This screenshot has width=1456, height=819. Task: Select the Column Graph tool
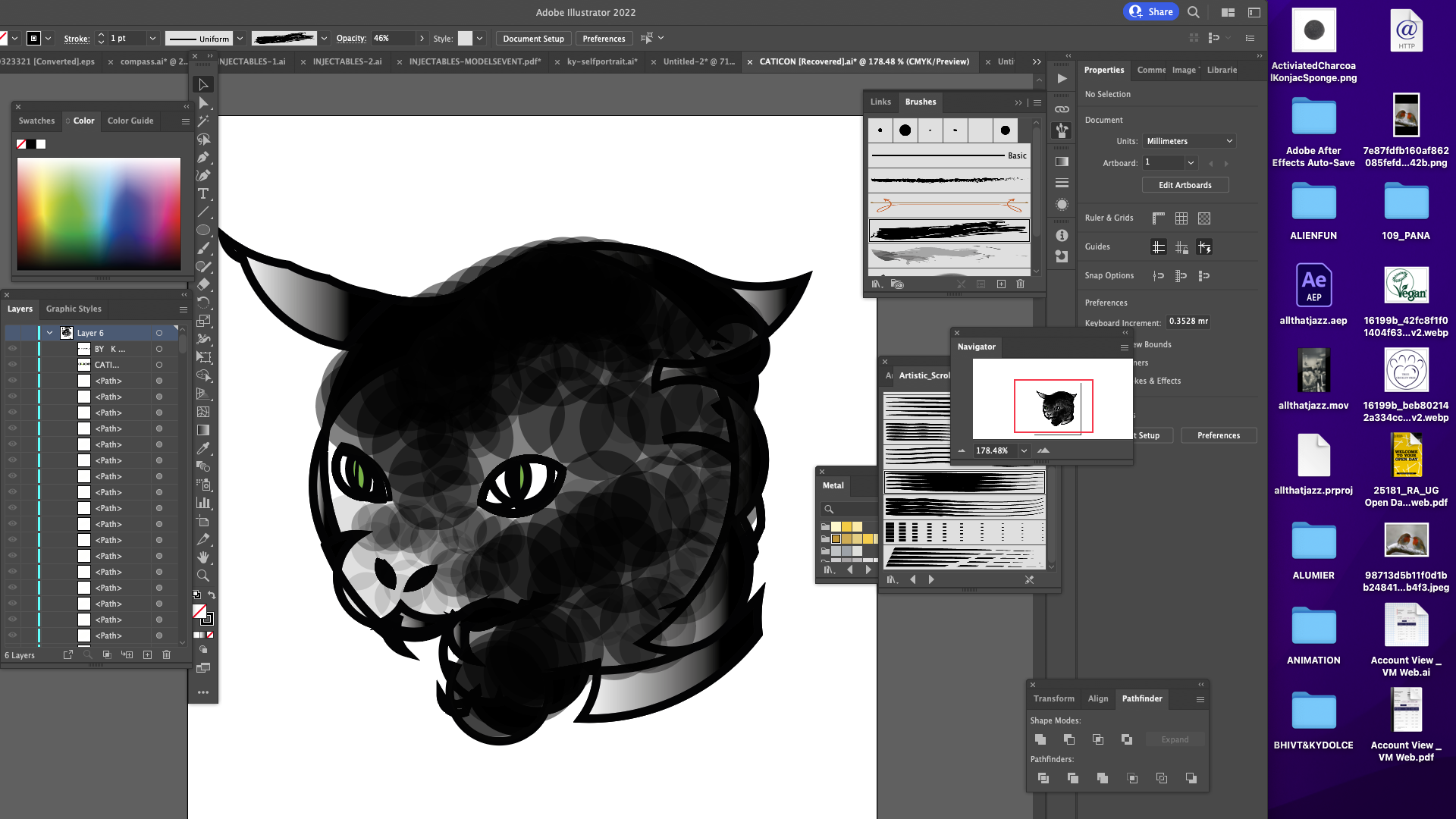coord(203,503)
